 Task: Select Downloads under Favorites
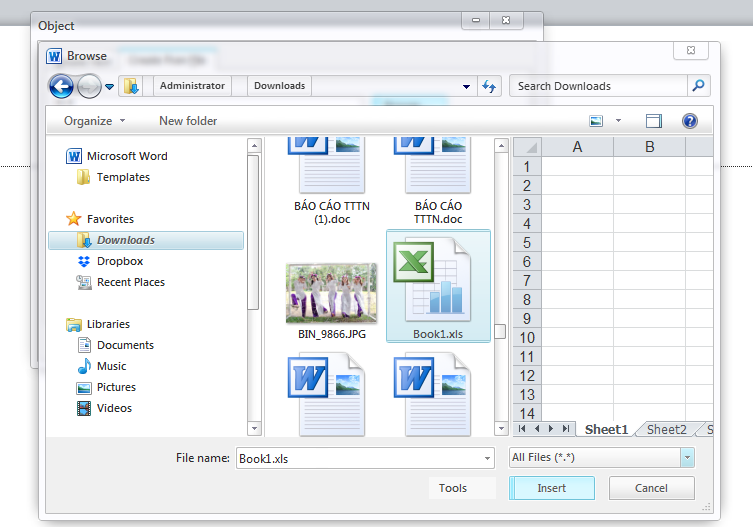tap(146, 240)
